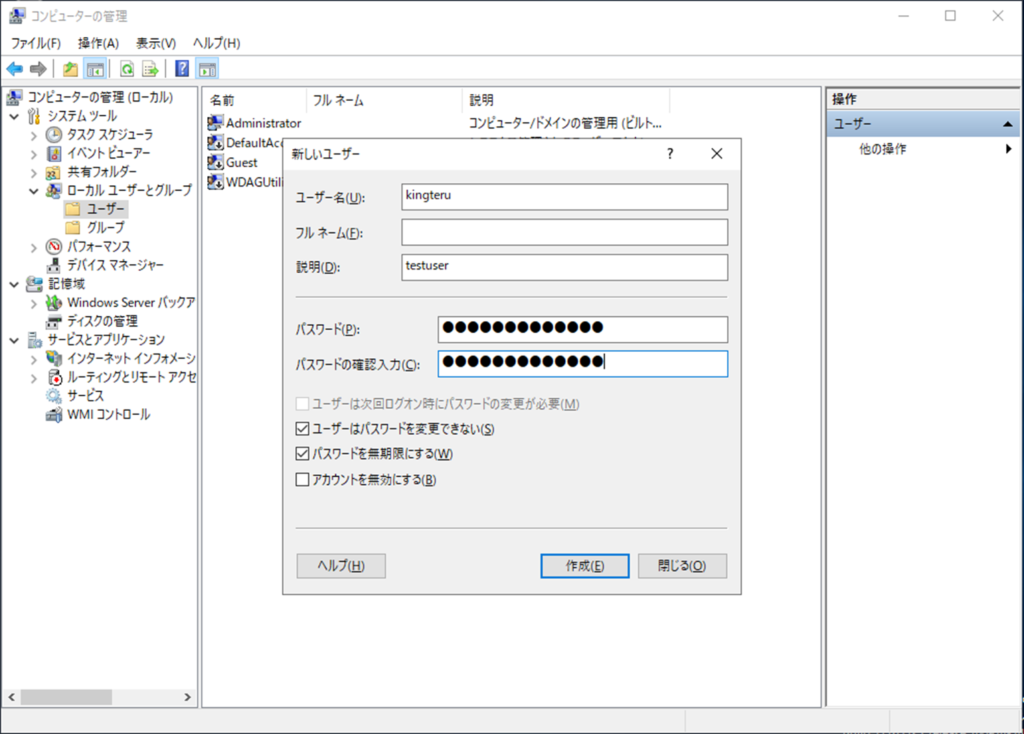Uncheck ユーザーはパスワードを変更できない checkbox
Screen dimensions: 1024x734
[x=303, y=429]
